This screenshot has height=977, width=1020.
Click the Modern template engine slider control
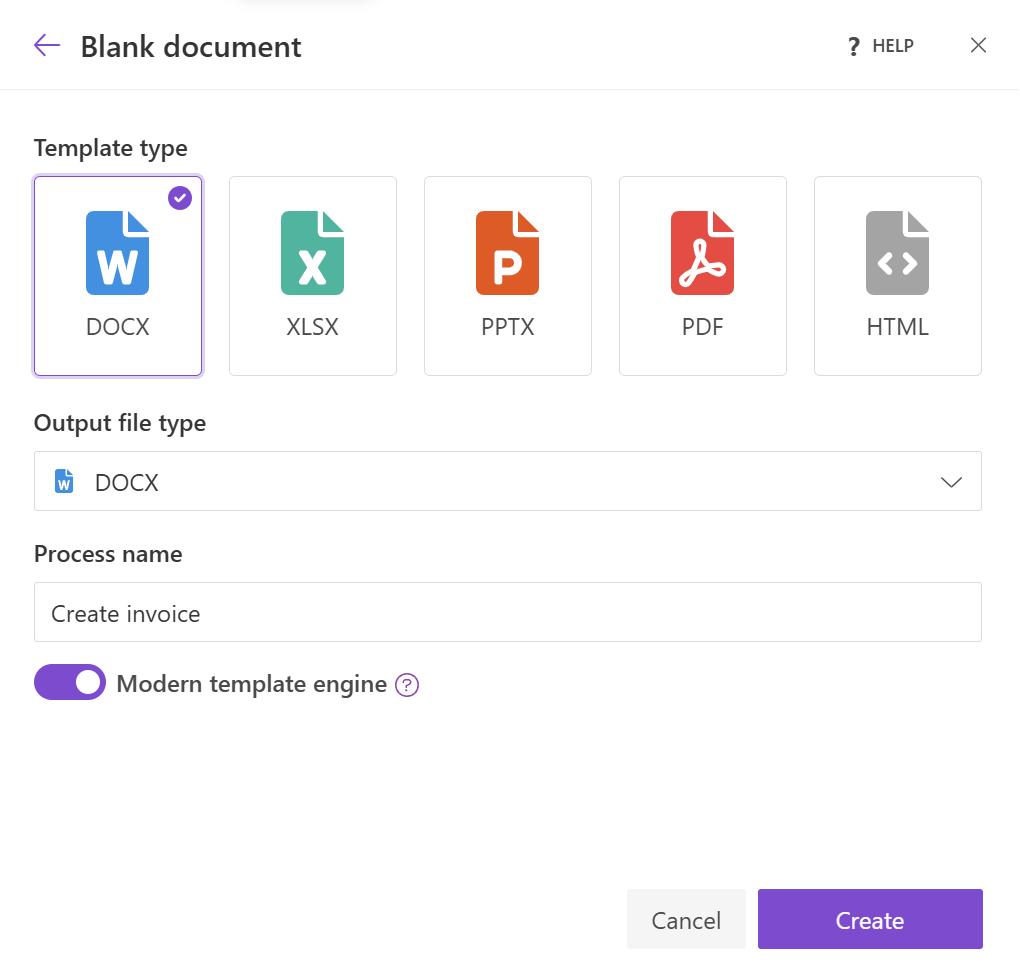(x=69, y=682)
